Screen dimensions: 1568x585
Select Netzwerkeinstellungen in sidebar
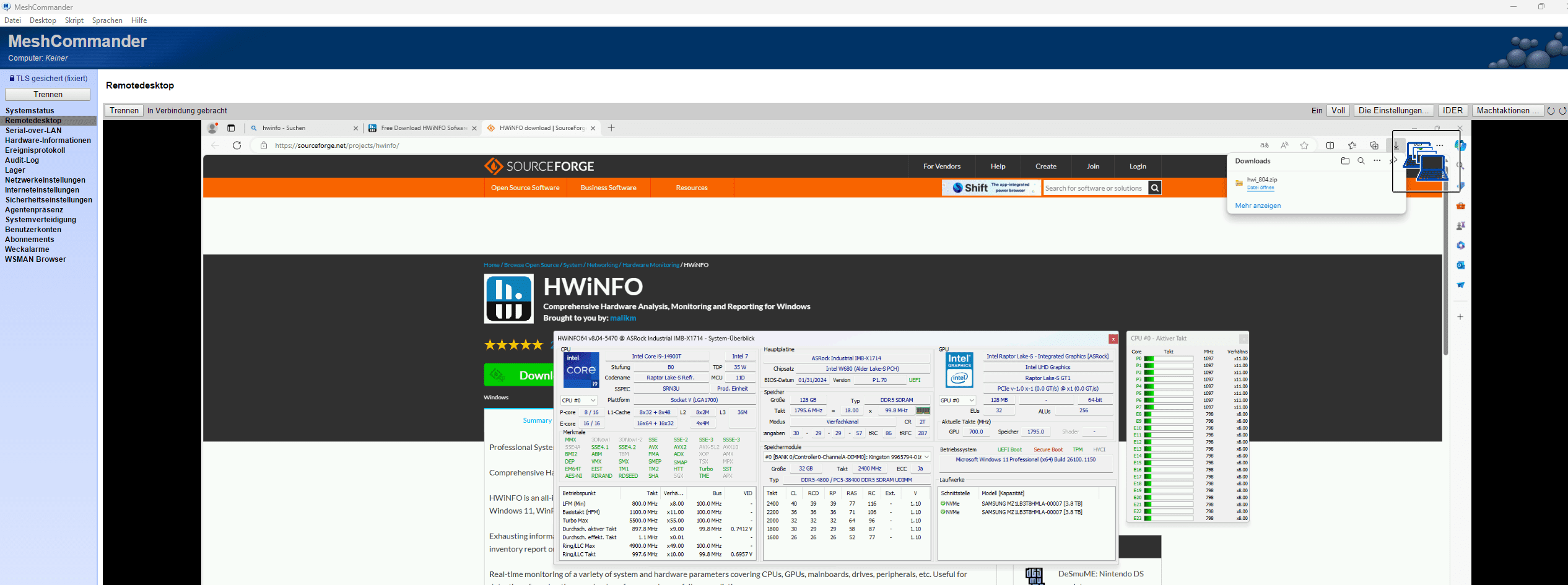45,180
